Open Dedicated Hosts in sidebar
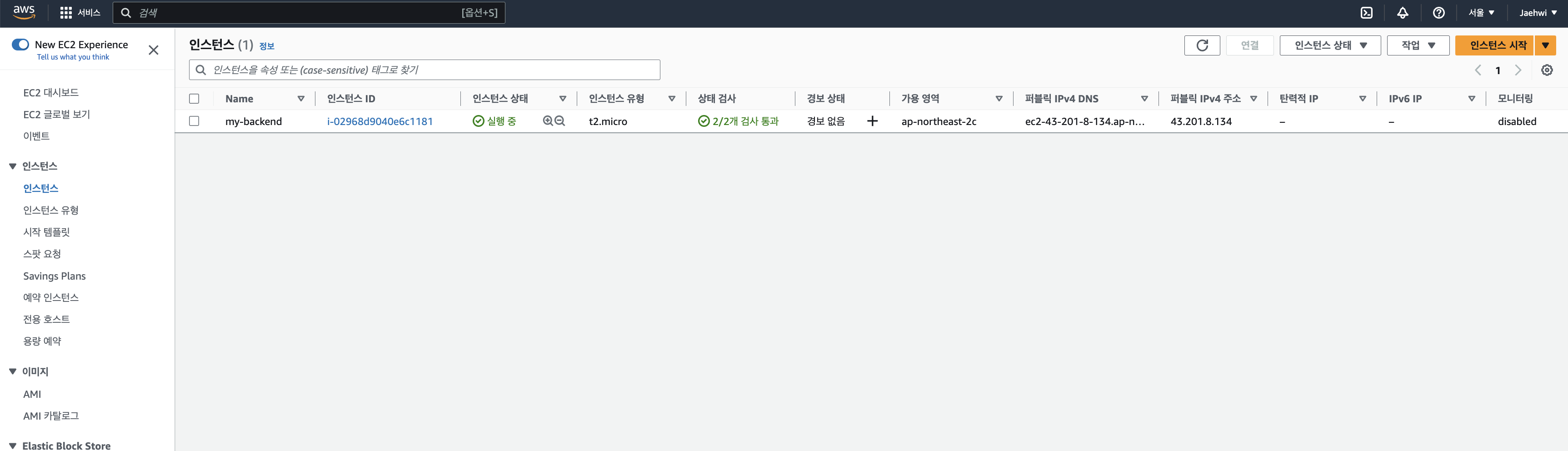 click(x=47, y=319)
